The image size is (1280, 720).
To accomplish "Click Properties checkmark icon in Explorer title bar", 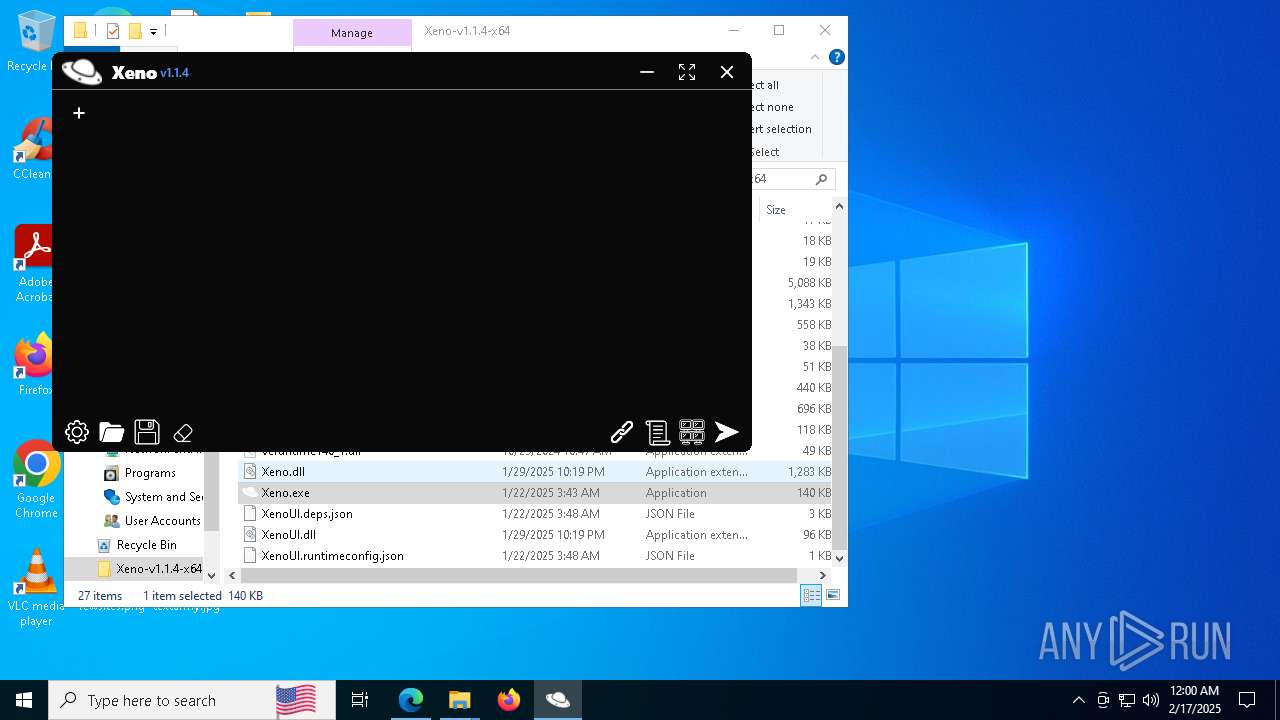I will pos(112,31).
